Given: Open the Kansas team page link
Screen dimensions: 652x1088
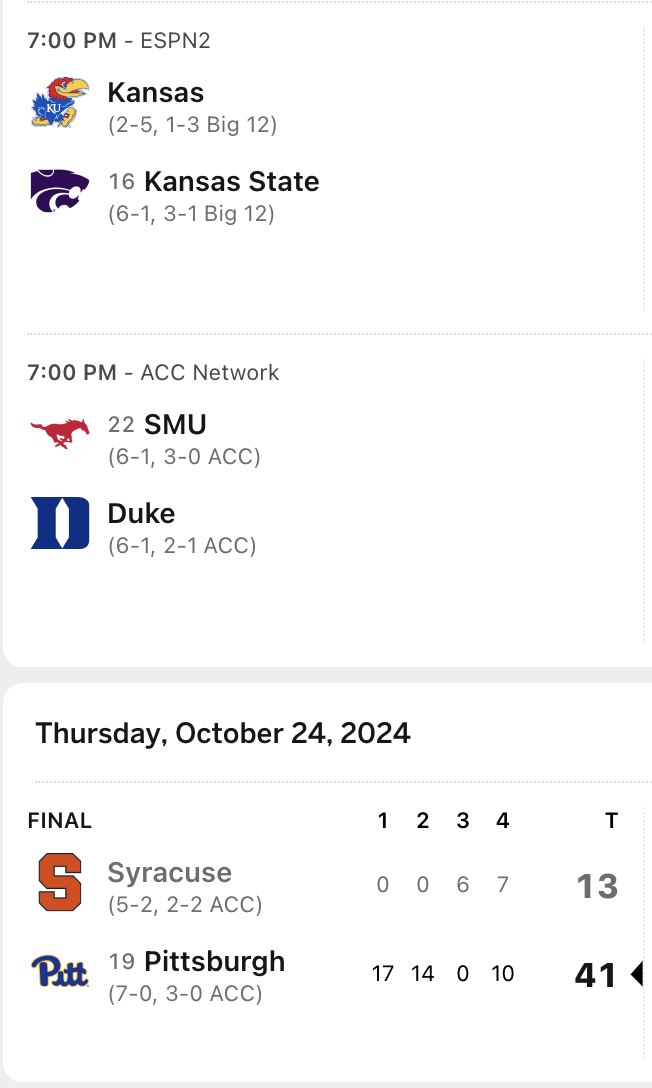Looking at the screenshot, I should coord(156,93).
